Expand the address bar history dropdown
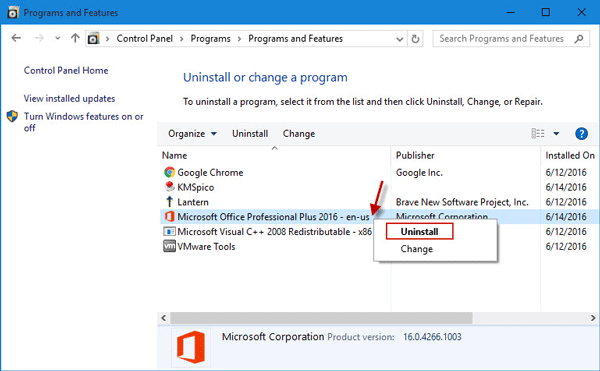Viewport: 600px width, 371px height. pyautogui.click(x=399, y=39)
